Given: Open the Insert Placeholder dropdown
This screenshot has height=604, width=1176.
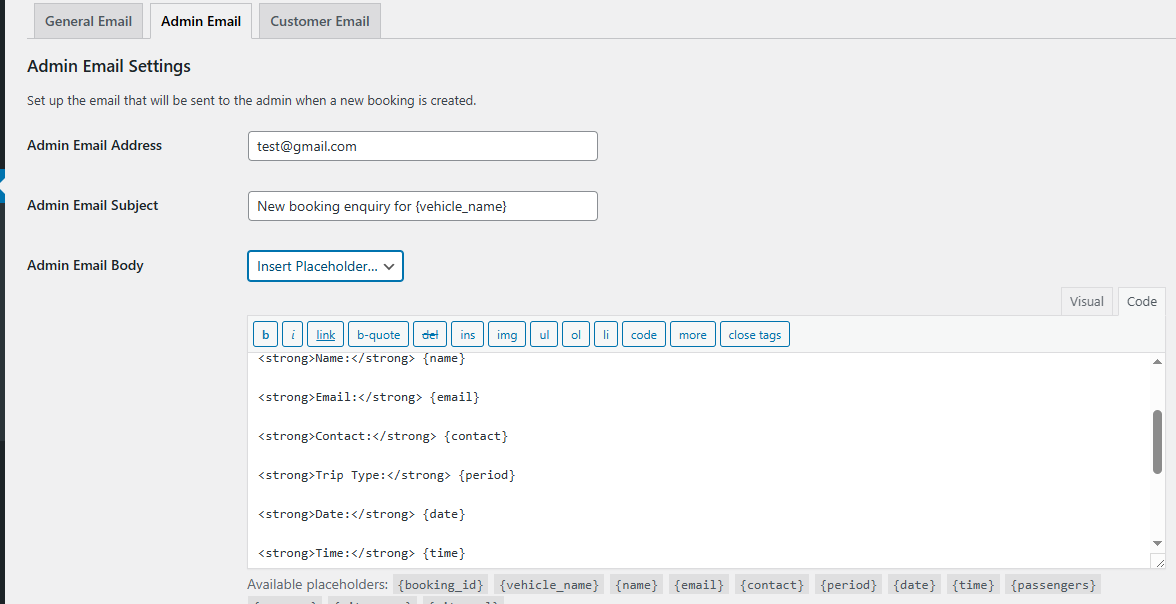Looking at the screenshot, I should (x=325, y=266).
